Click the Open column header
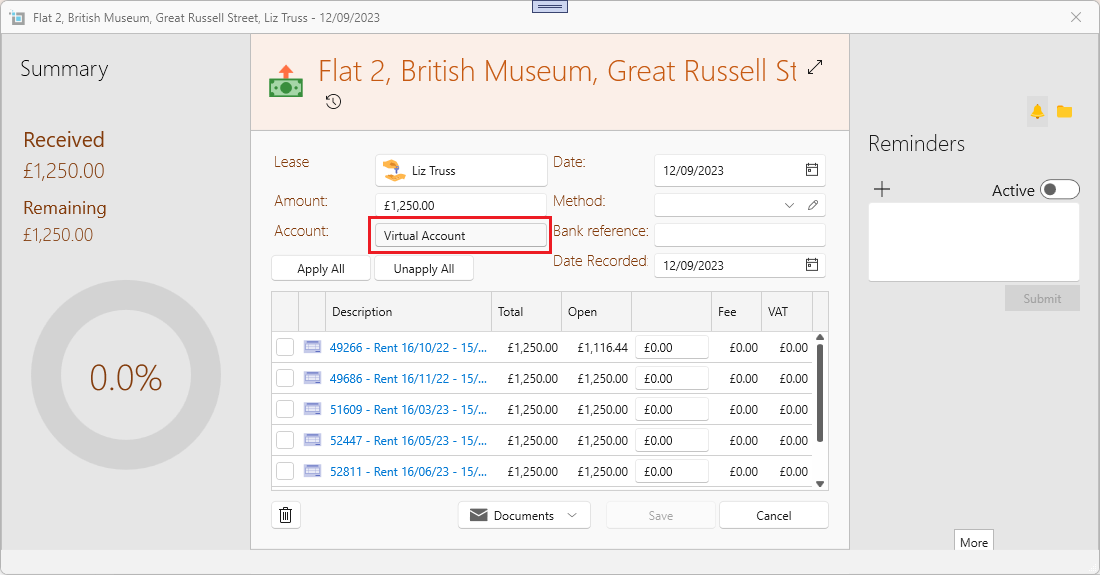Viewport: 1100px width, 575px height. click(582, 312)
